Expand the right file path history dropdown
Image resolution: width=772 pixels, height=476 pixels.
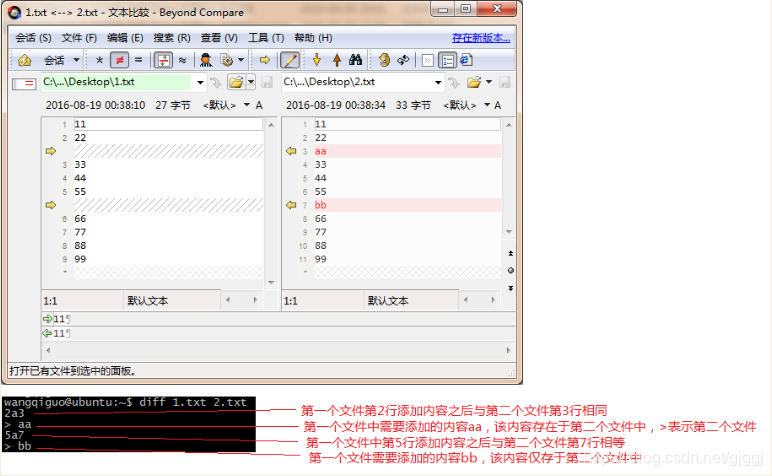[438, 82]
